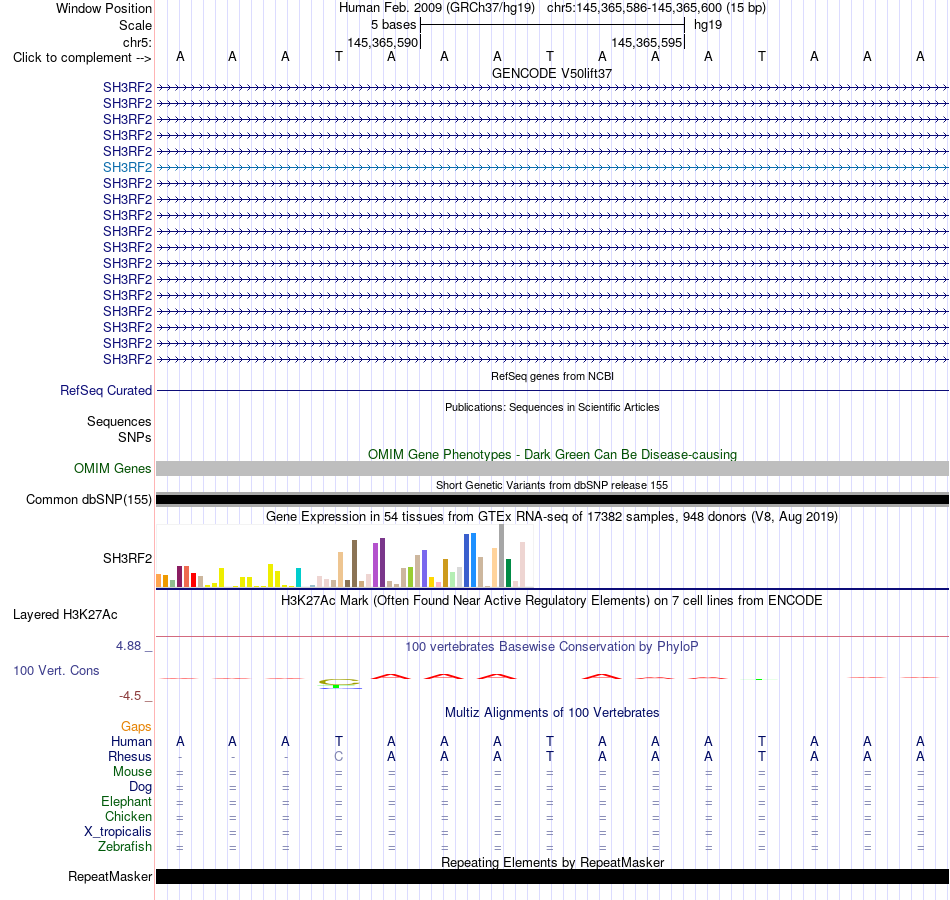
Task: Click the '5 bases' scale text
Action: [x=394, y=25]
